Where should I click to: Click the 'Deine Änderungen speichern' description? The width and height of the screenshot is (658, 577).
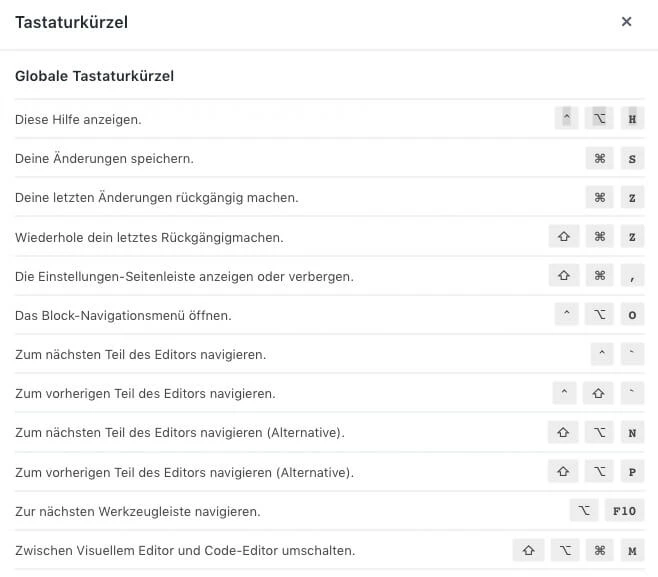104,159
